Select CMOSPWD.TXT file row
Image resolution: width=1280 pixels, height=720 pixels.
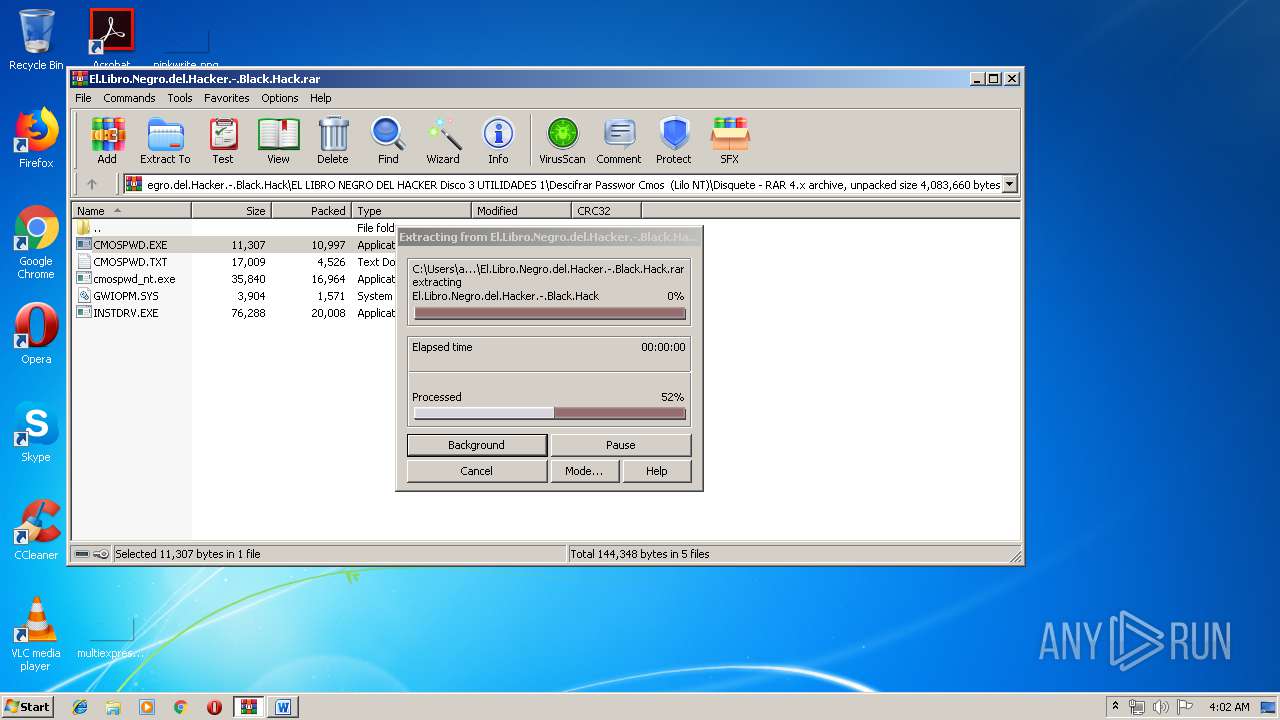(x=235, y=262)
